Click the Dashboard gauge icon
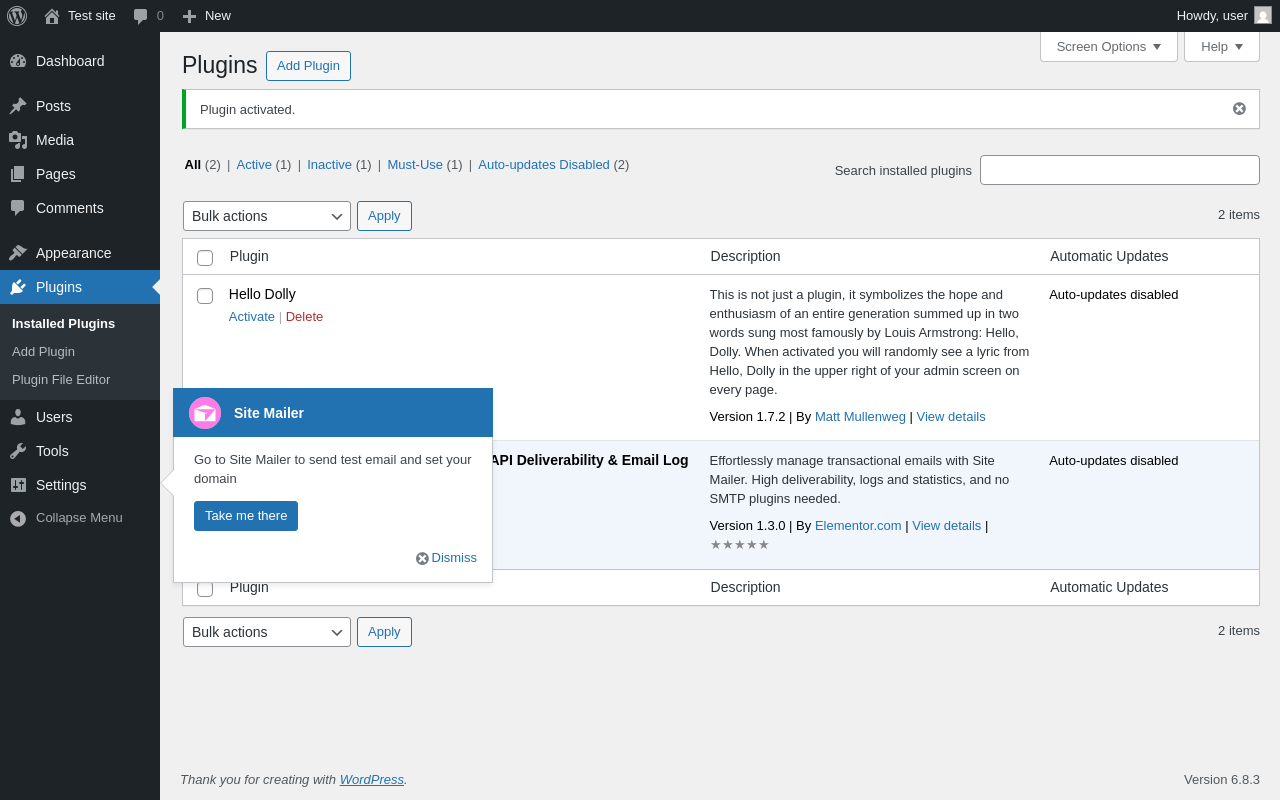This screenshot has width=1280, height=800. click(x=18, y=61)
